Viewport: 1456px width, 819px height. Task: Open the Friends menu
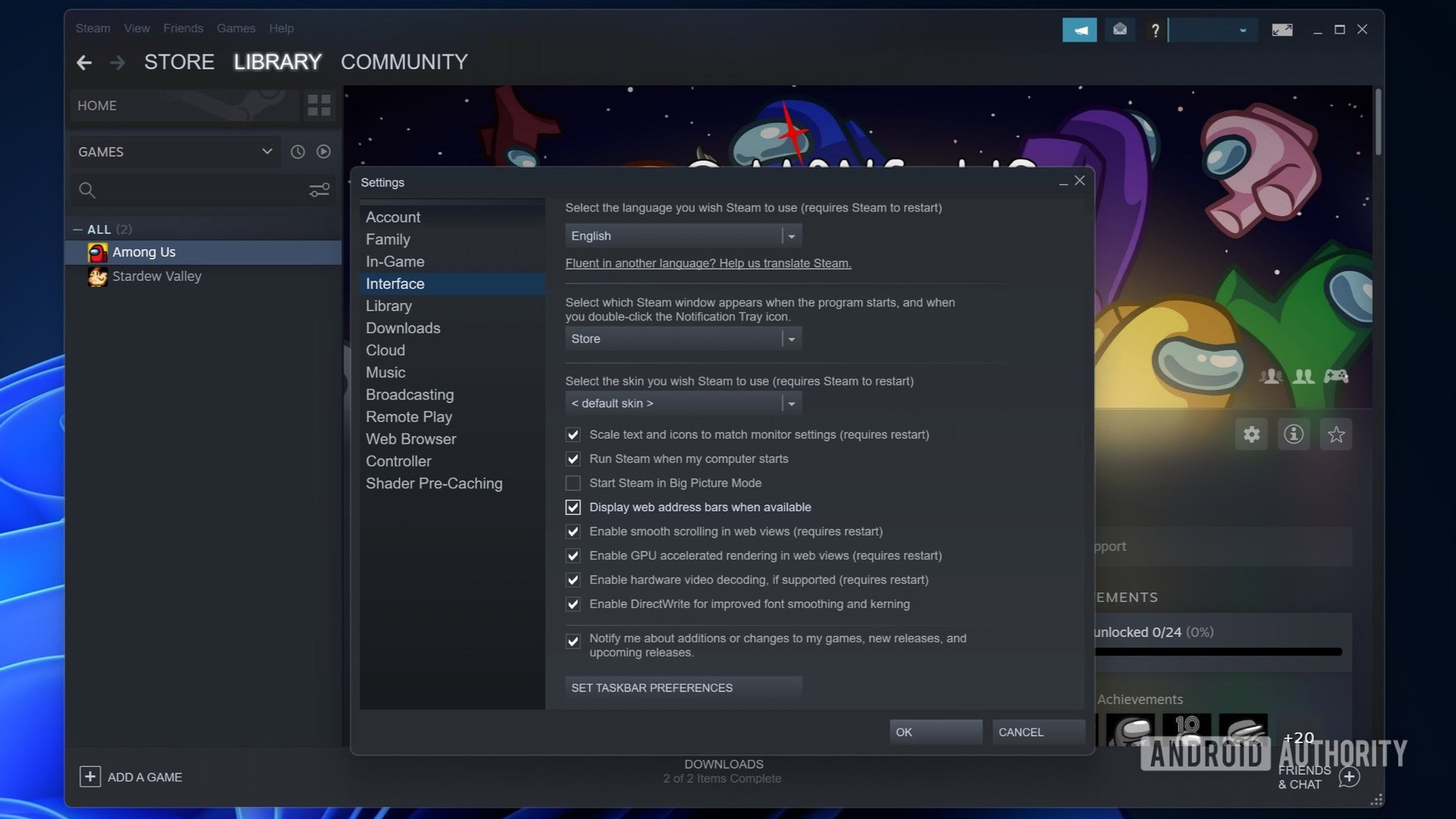[x=183, y=28]
